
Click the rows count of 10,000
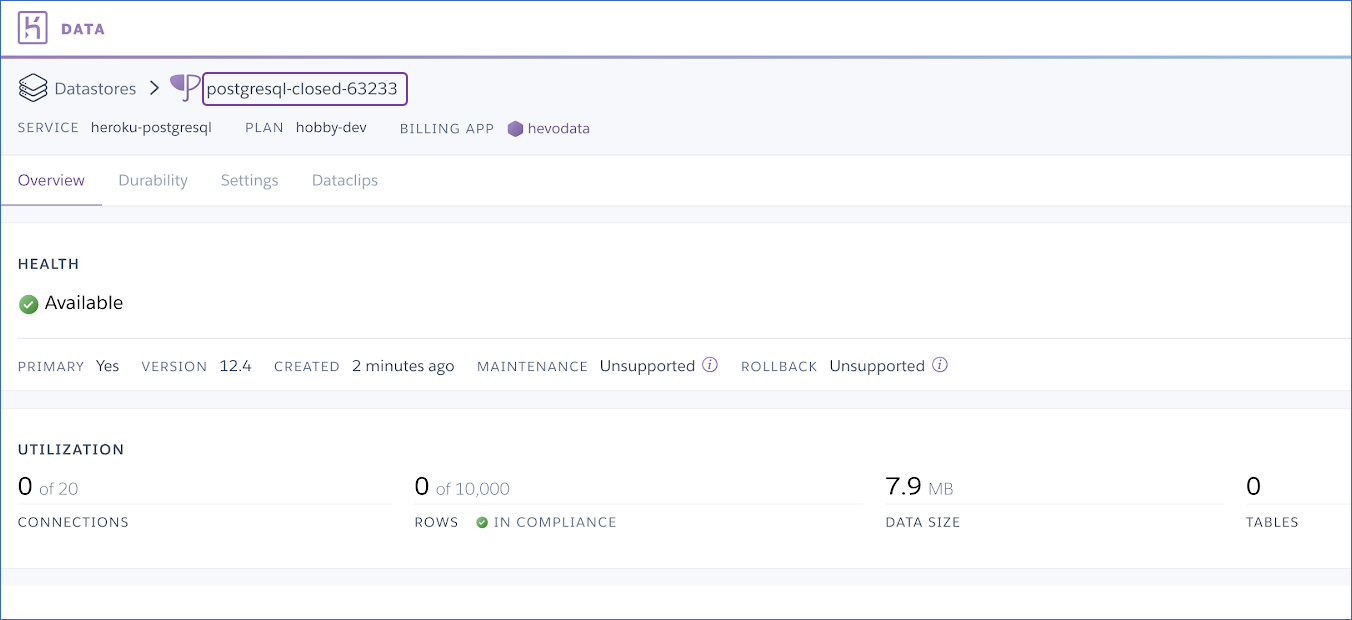tap(462, 488)
